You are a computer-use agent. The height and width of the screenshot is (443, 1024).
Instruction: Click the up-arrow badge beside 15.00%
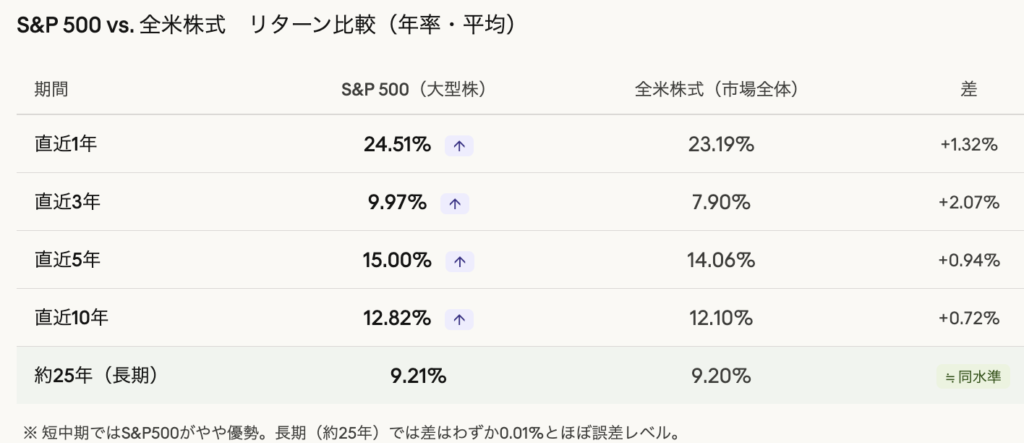459,261
